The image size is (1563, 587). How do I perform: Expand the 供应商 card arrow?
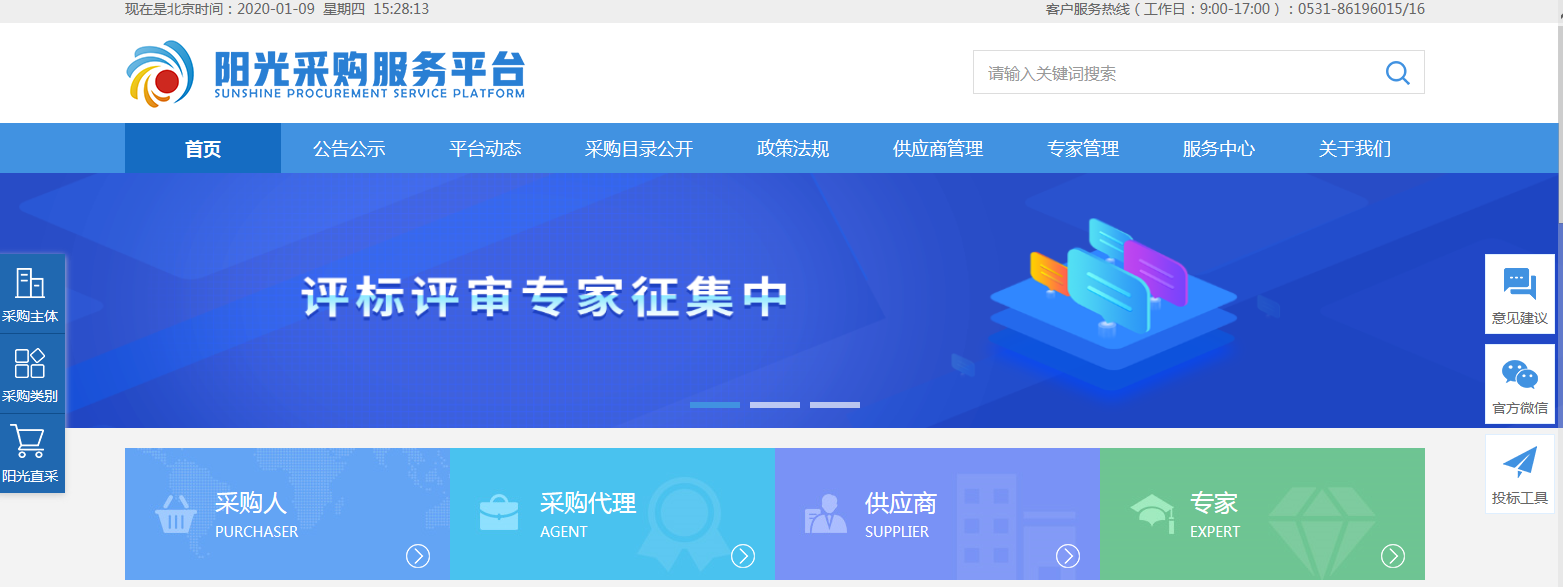coord(1068,556)
